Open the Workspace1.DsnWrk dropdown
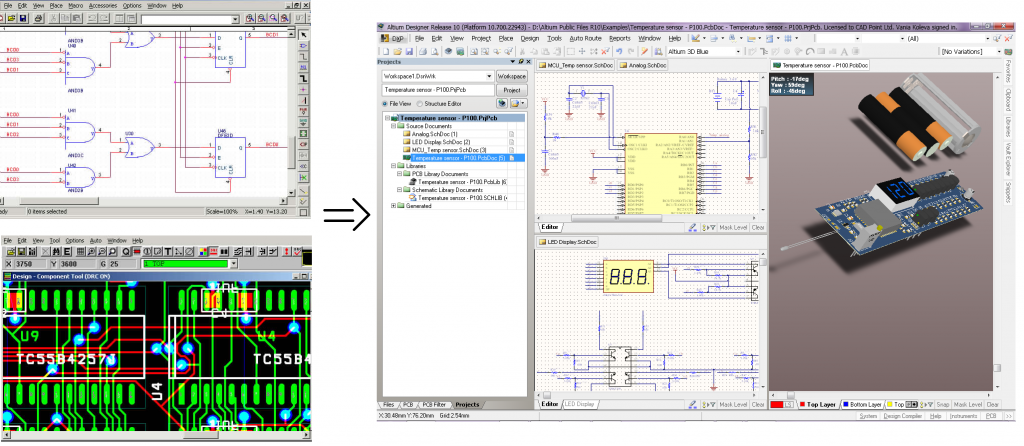The image size is (1024, 446). [x=489, y=76]
